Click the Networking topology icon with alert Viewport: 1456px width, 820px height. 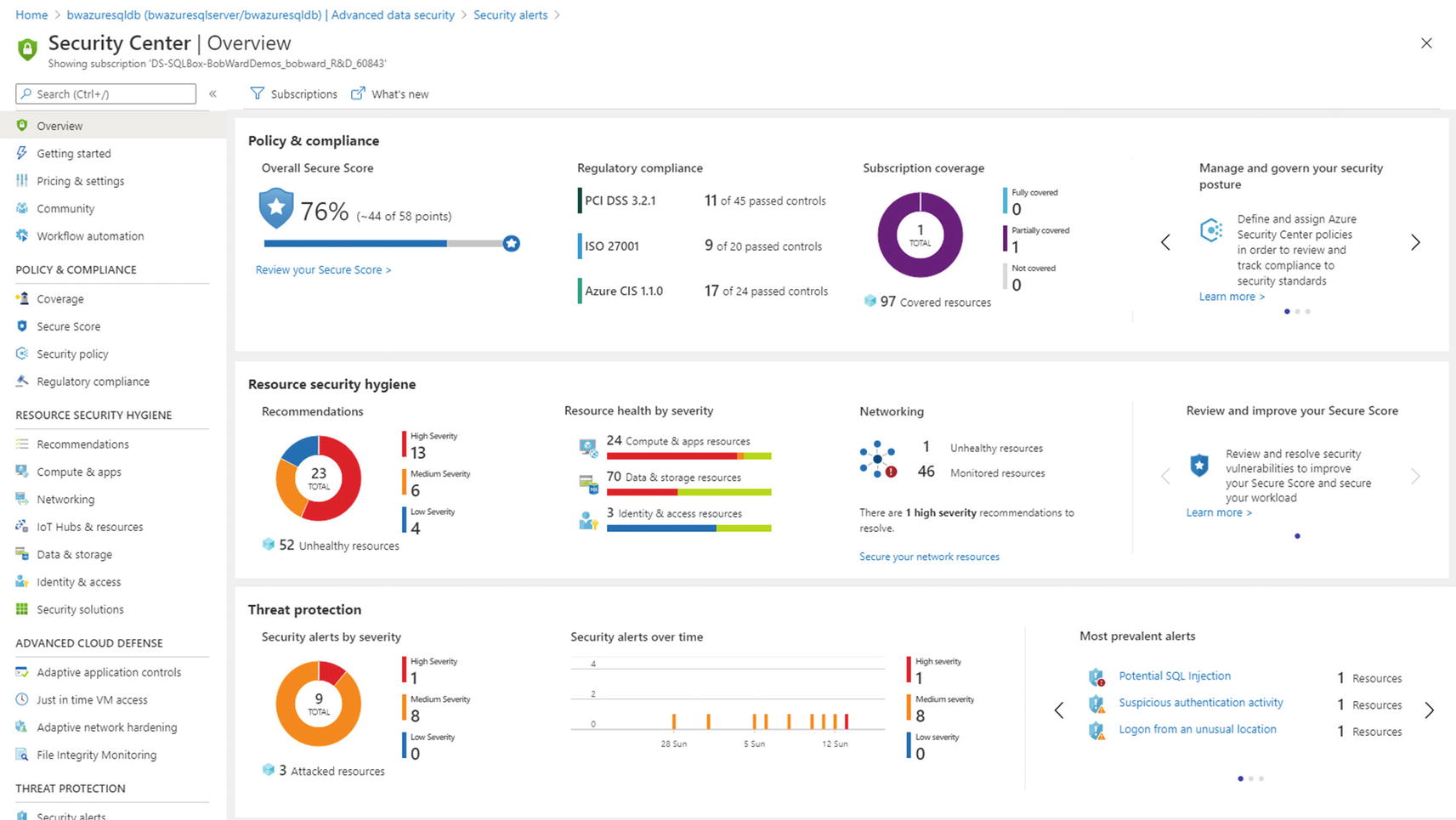[878, 459]
